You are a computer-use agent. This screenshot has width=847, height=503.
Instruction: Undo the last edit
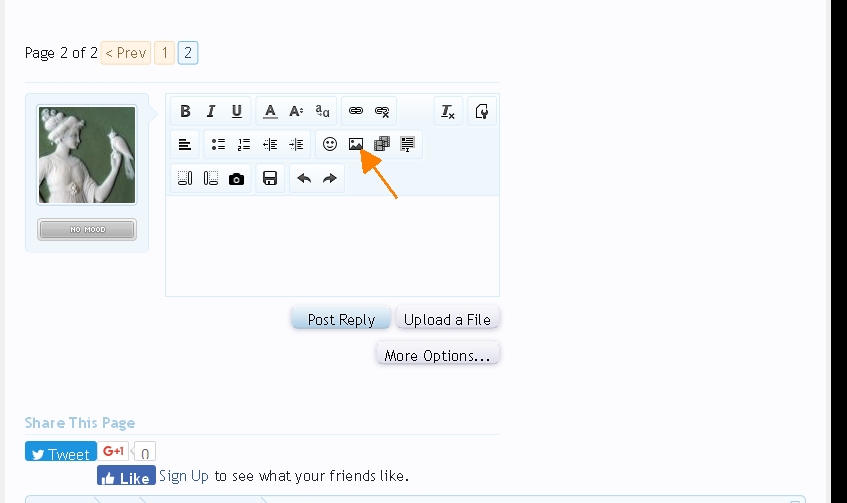click(x=304, y=179)
